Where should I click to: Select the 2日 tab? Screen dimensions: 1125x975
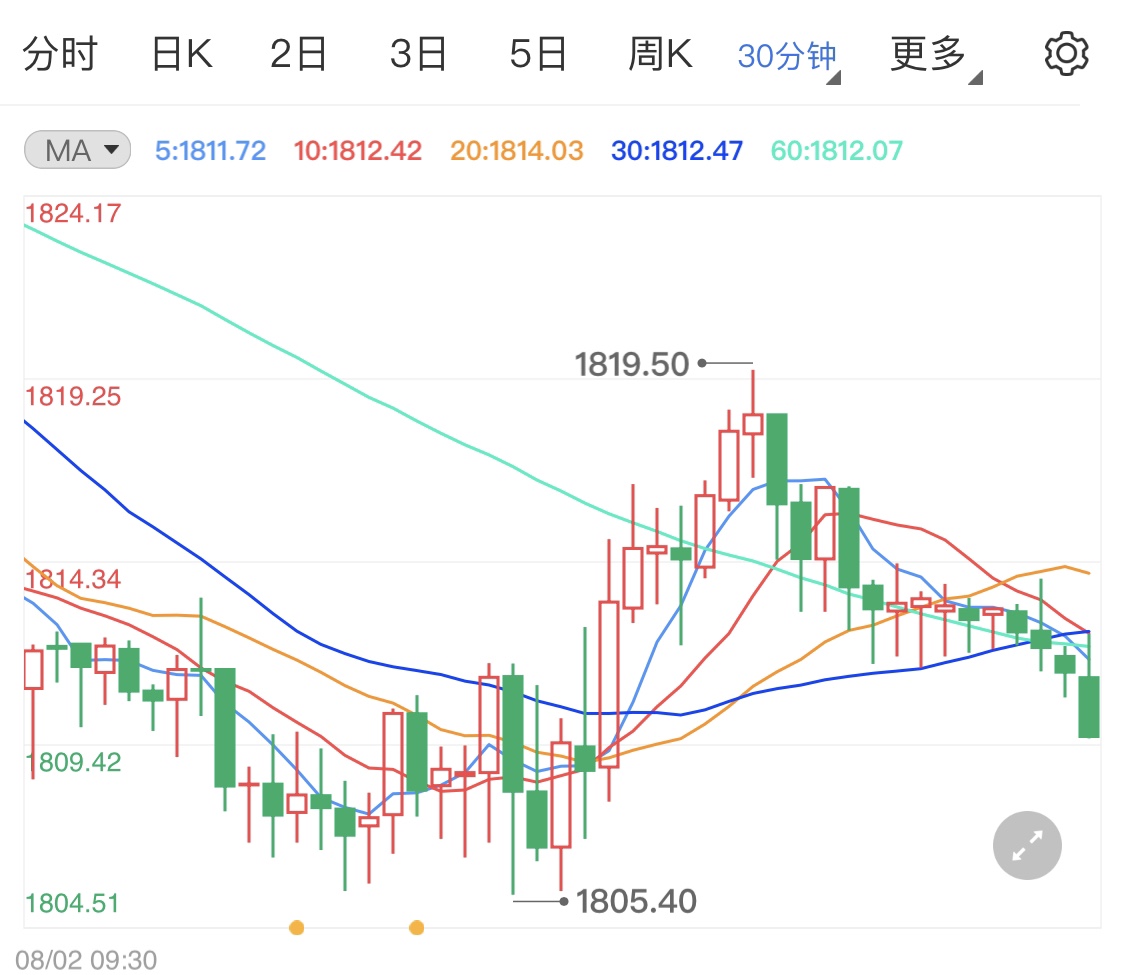pos(298,54)
